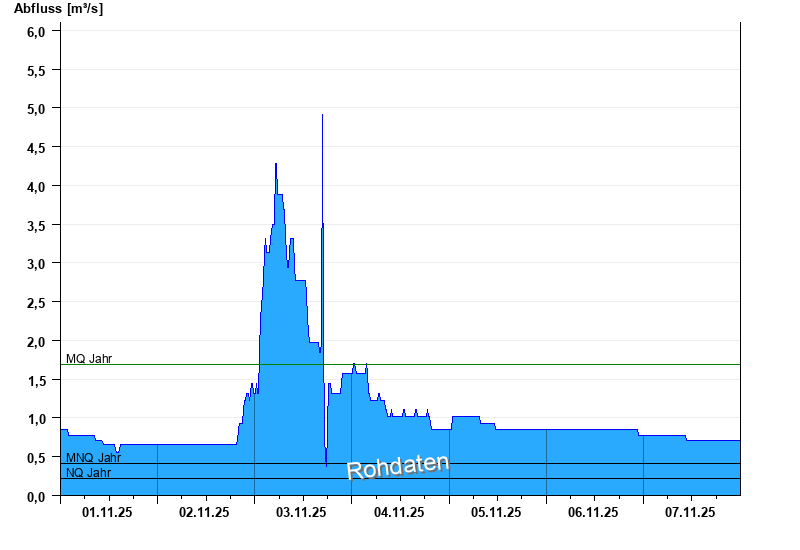This screenshot has width=800, height=550.
Task: Click the 'MNQ Jahr' line label
Action: tap(93, 458)
